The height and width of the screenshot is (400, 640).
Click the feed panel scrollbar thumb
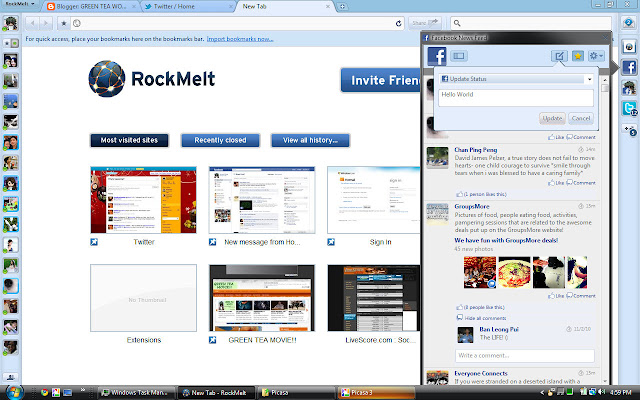tap(604, 88)
